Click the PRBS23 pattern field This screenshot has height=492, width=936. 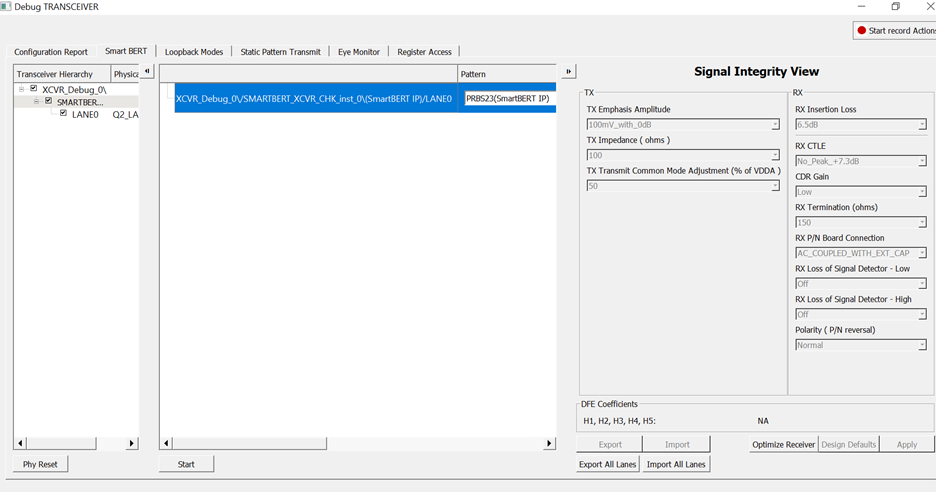pos(507,99)
